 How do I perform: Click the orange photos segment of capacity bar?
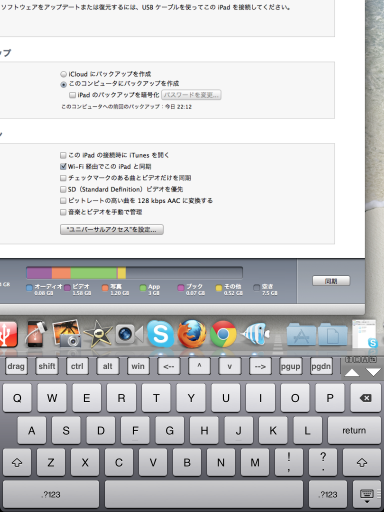(61, 273)
